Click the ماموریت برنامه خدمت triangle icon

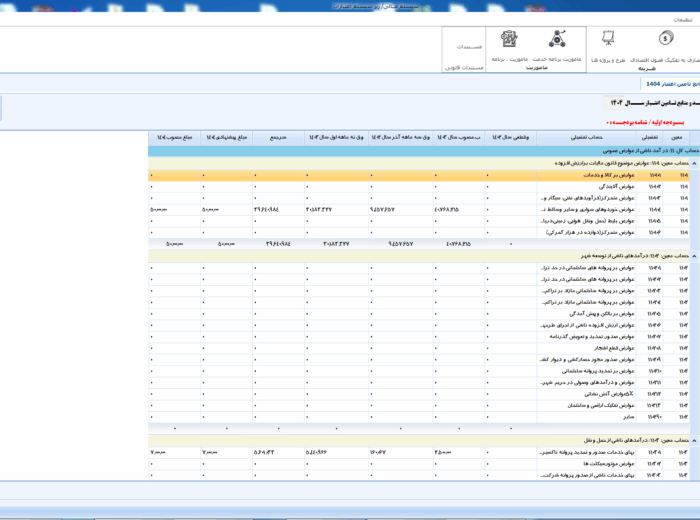[x=557, y=41]
